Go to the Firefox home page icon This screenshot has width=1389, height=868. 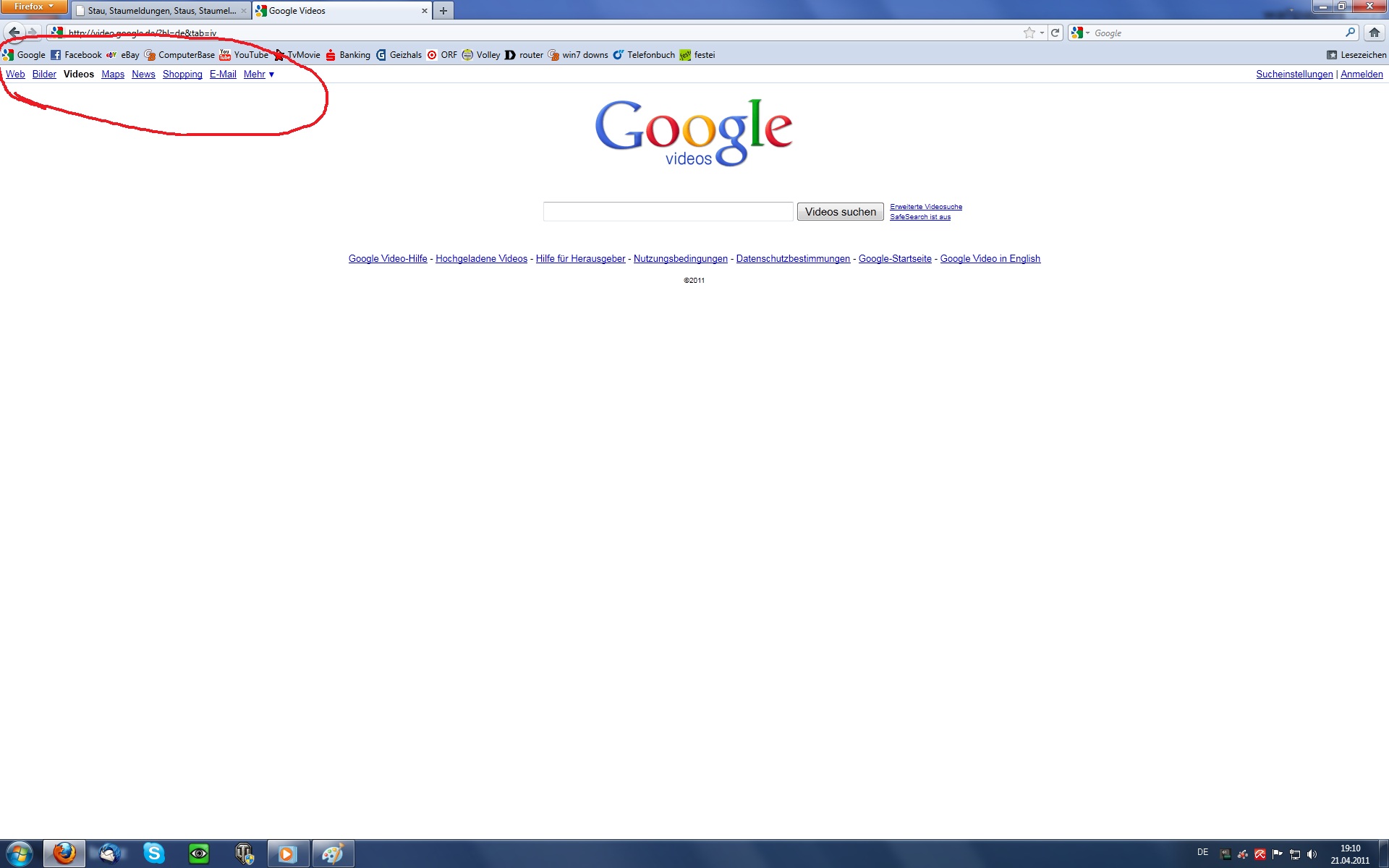1375,33
